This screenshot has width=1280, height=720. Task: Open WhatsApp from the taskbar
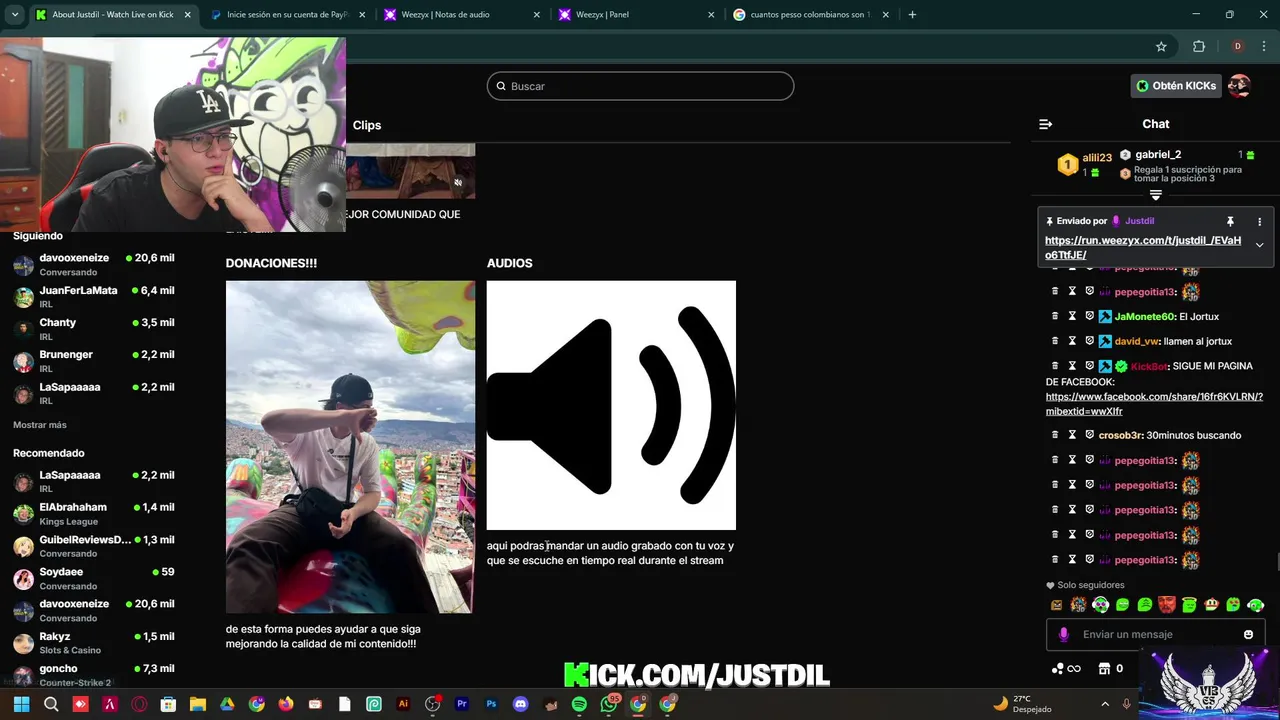point(609,704)
